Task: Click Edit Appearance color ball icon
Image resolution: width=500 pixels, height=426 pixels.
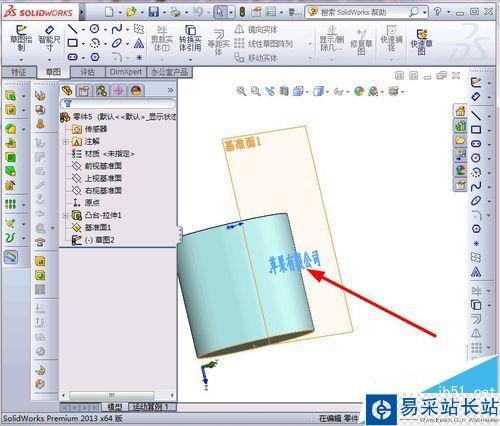Action: tap(359, 91)
